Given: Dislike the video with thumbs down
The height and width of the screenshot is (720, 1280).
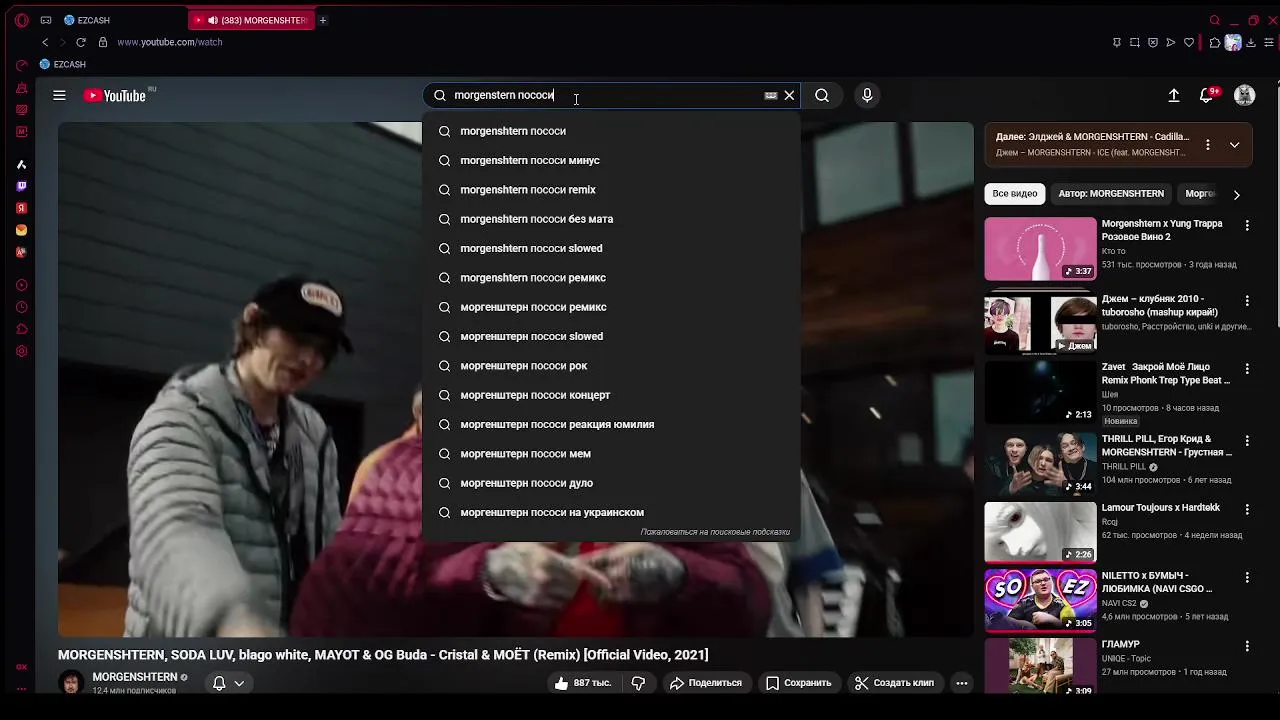Looking at the screenshot, I should (638, 683).
